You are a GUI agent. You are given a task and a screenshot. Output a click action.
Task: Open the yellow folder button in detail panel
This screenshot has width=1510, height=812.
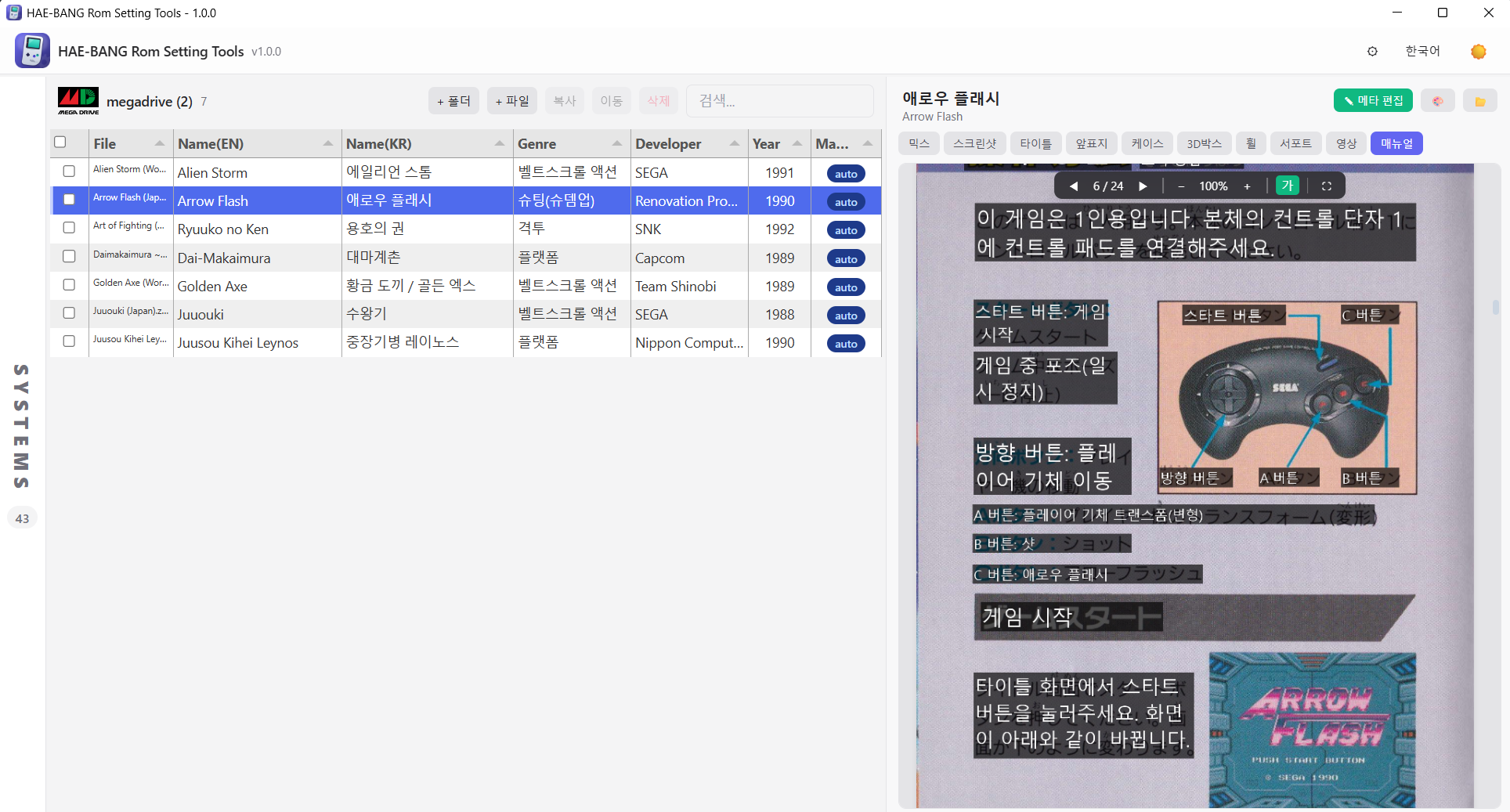point(1479,101)
